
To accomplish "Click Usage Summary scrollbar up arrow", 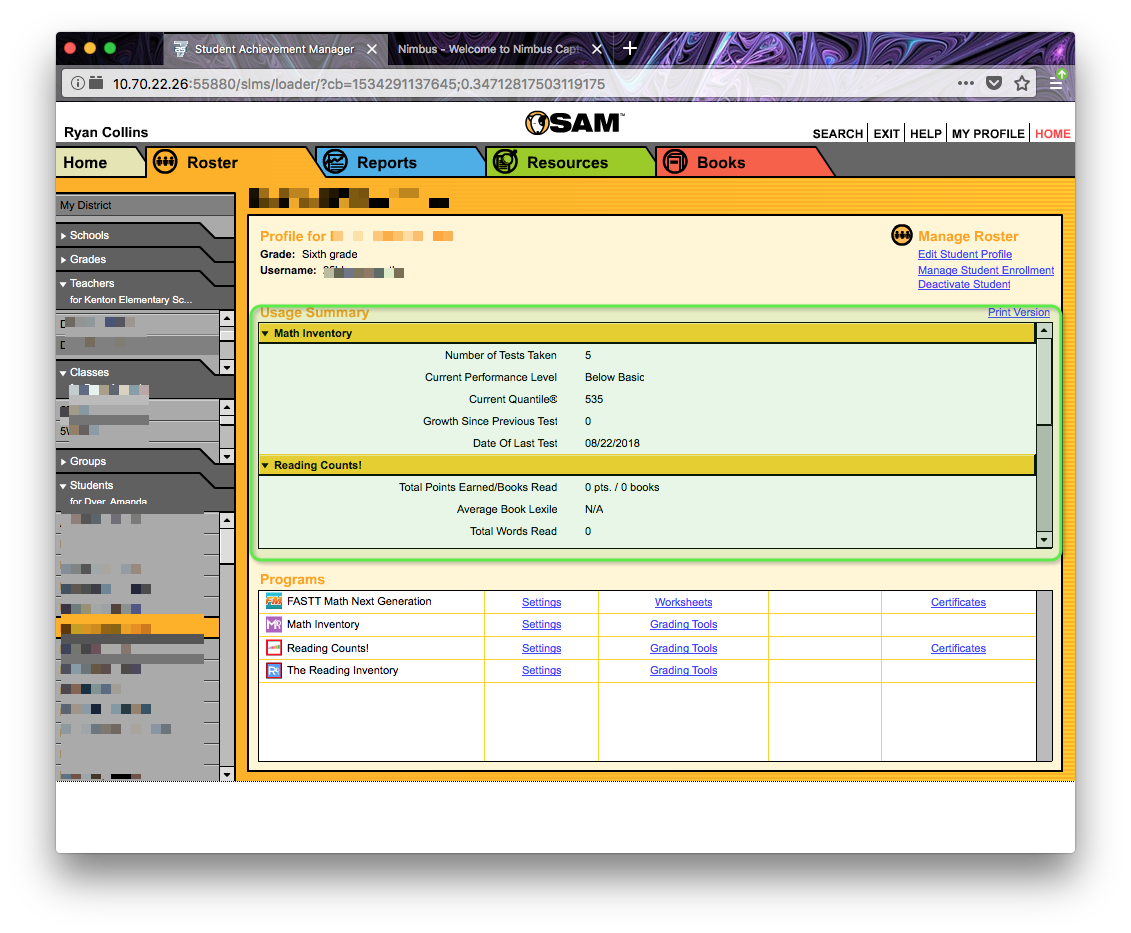I will pos(1044,330).
